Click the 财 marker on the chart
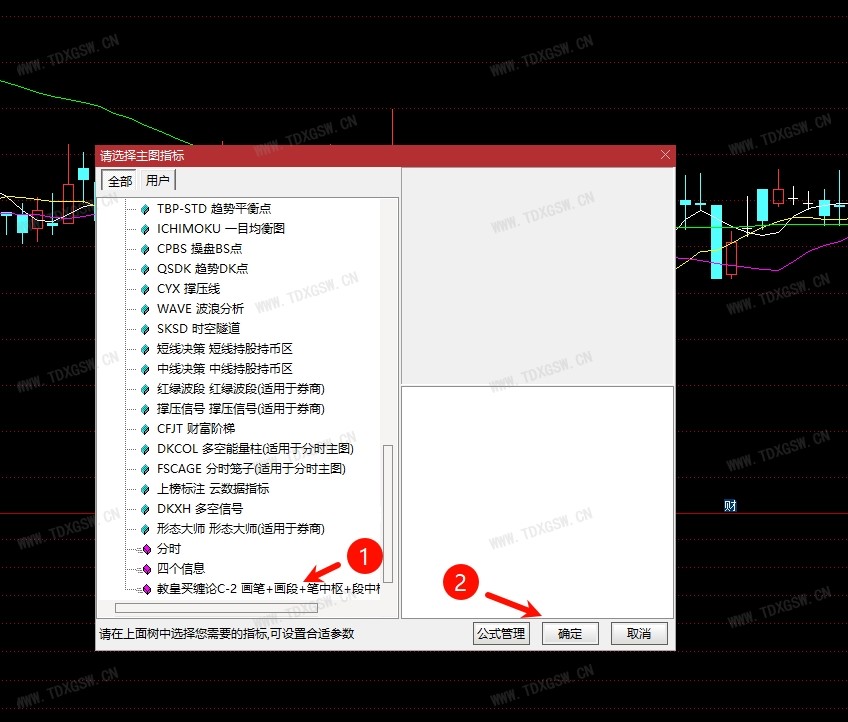The width and height of the screenshot is (848, 722). [x=730, y=506]
